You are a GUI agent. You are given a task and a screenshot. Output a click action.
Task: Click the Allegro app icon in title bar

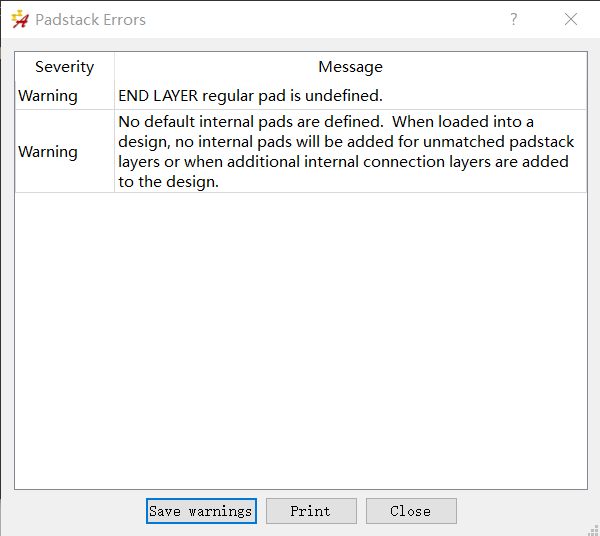click(20, 20)
